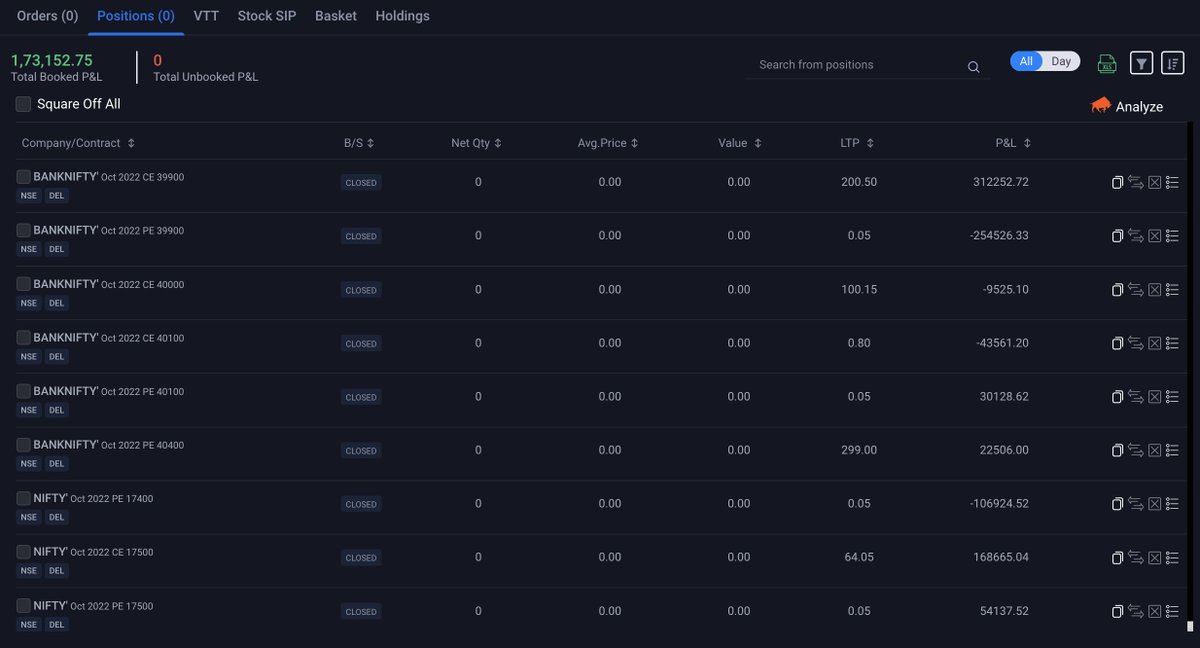Convert the BANKNIFTY PE 39900 position
Image resolution: width=1200 pixels, height=648 pixels.
point(1136,236)
